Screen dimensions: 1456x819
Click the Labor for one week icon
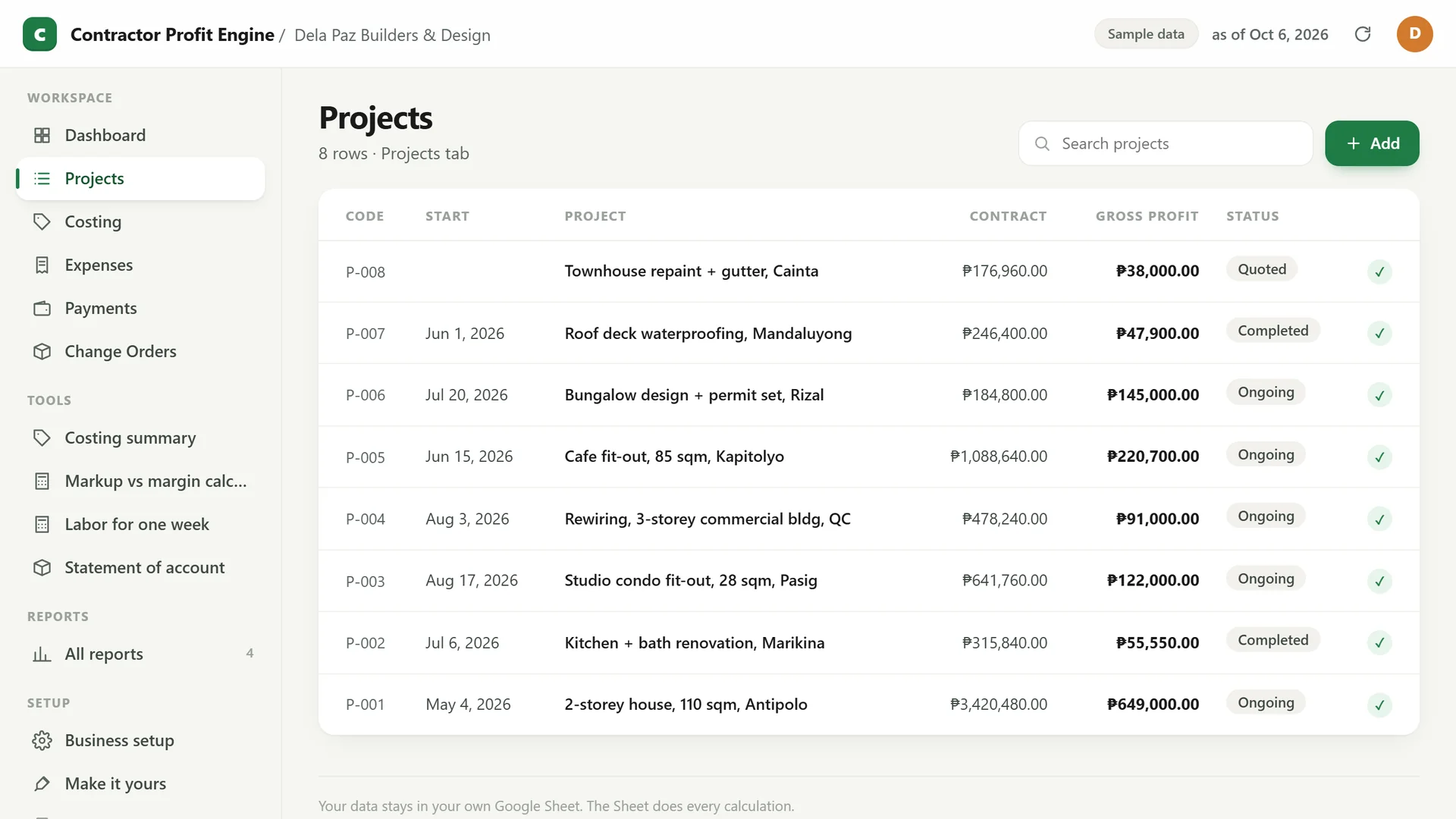tap(42, 524)
